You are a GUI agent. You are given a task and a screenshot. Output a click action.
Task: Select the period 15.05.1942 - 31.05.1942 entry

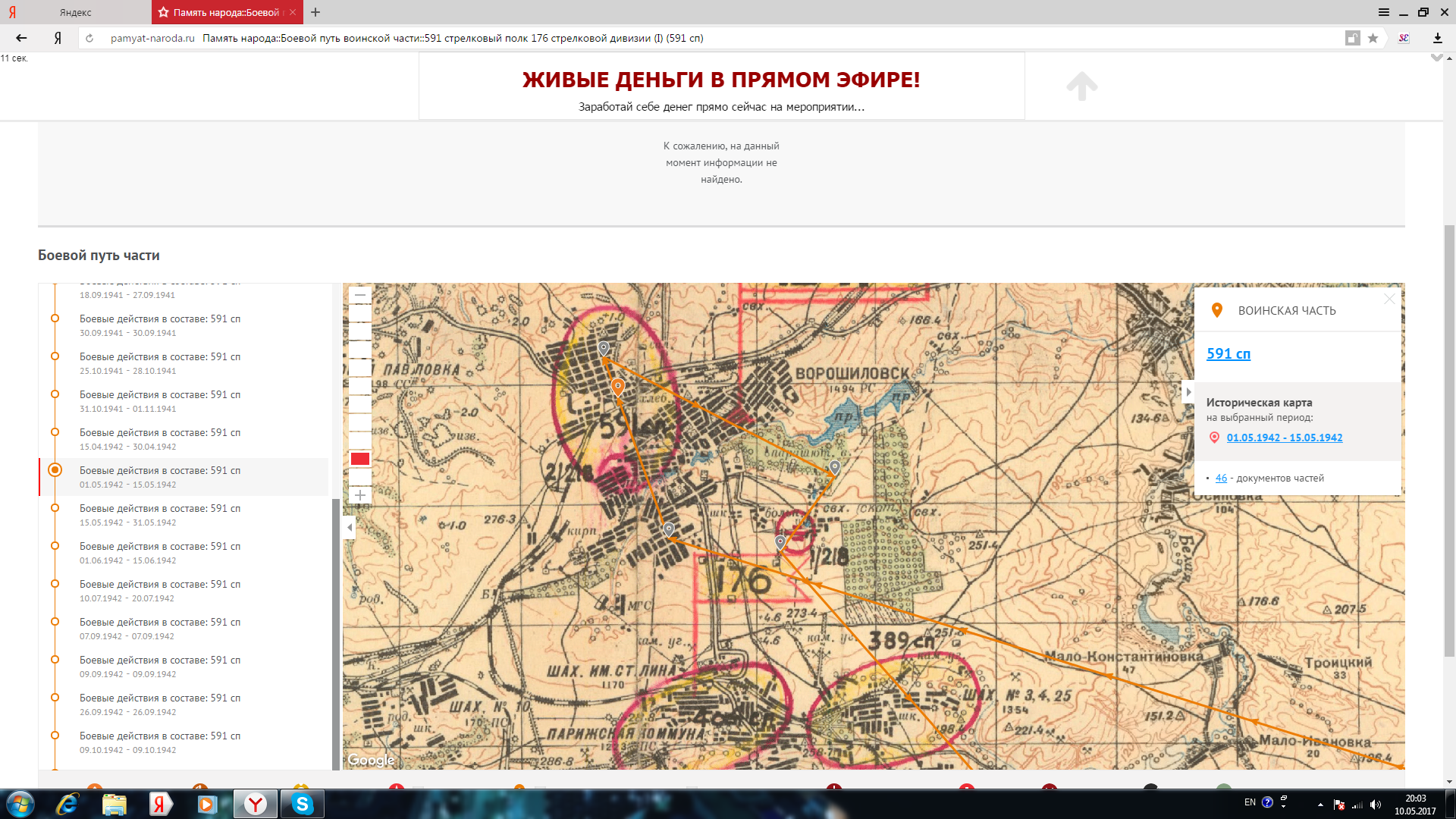[160, 515]
